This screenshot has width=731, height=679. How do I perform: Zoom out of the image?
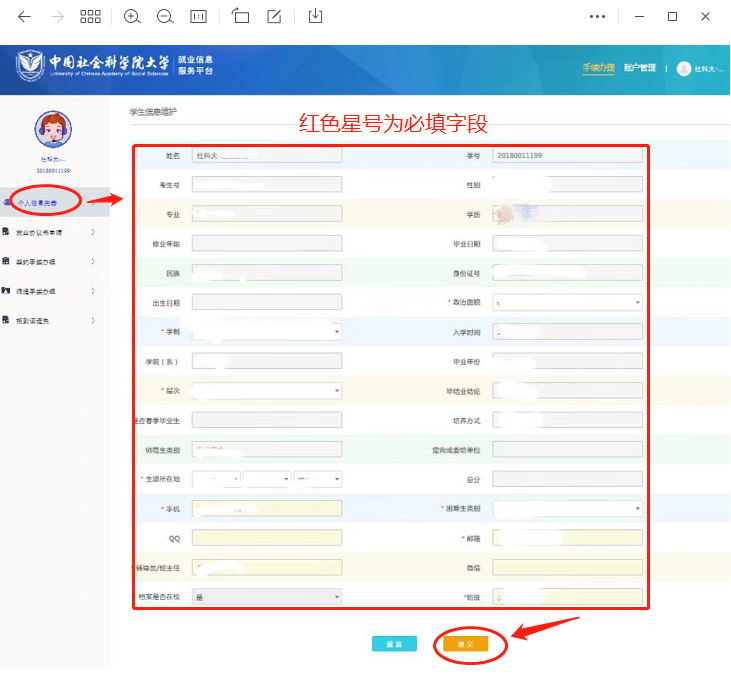tap(165, 17)
